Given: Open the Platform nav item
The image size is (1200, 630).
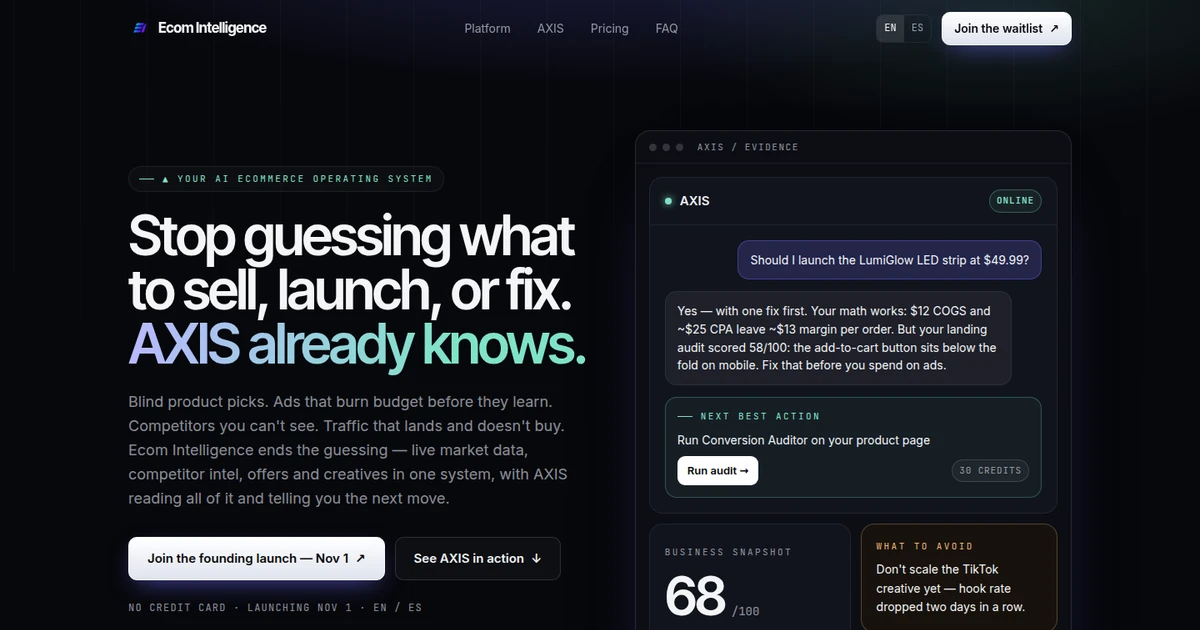Looking at the screenshot, I should coord(487,28).
